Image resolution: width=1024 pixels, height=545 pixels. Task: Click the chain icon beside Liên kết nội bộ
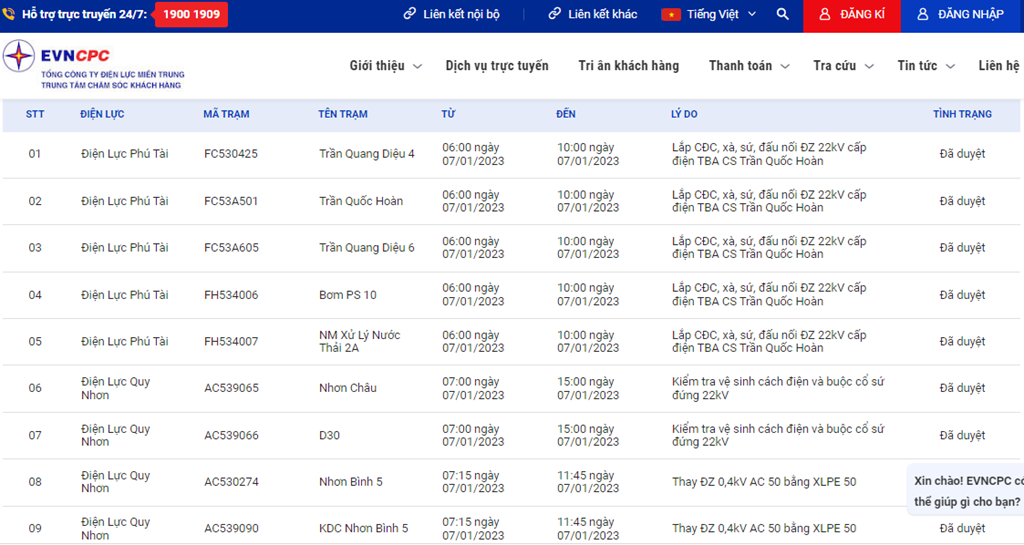pos(410,15)
